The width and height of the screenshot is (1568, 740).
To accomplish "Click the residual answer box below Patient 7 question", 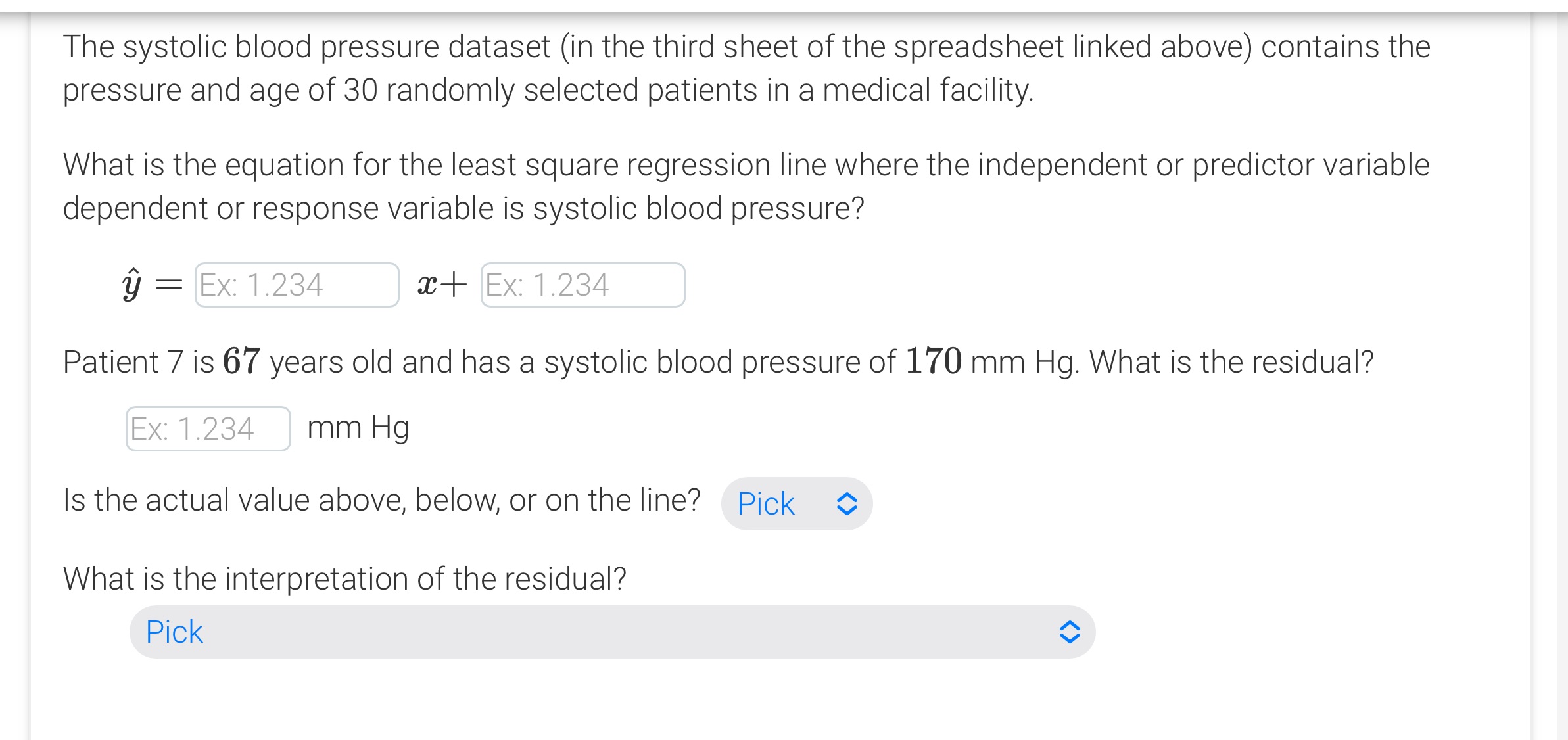I will click(207, 428).
